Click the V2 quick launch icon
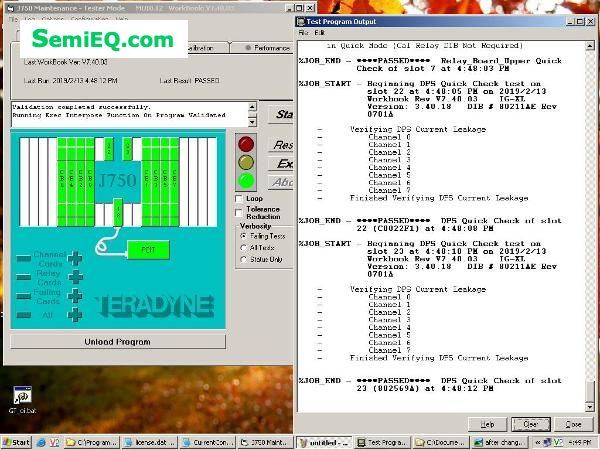600x450 pixels. tap(54, 443)
